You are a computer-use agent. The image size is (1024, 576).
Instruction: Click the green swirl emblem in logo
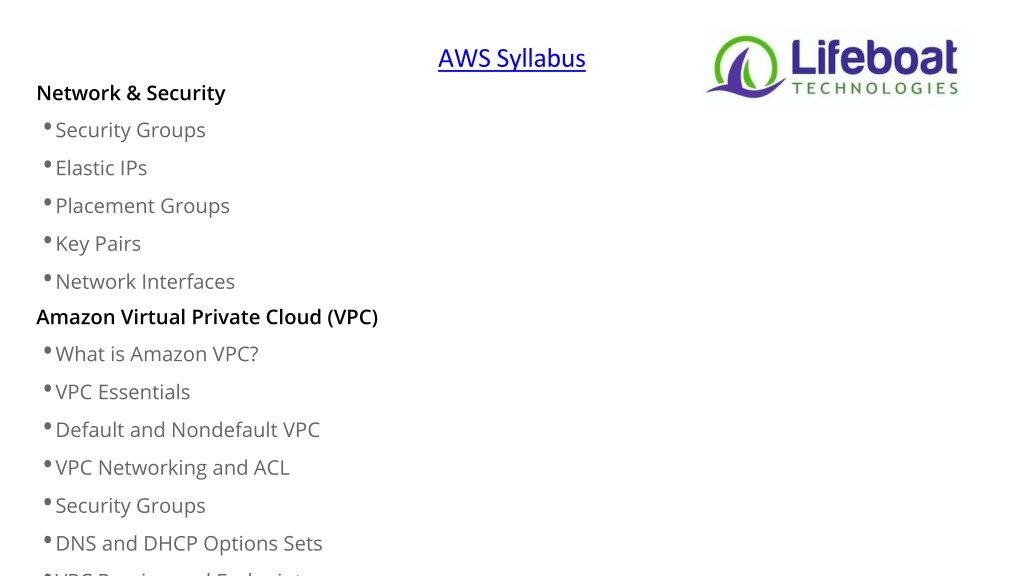[x=745, y=67]
